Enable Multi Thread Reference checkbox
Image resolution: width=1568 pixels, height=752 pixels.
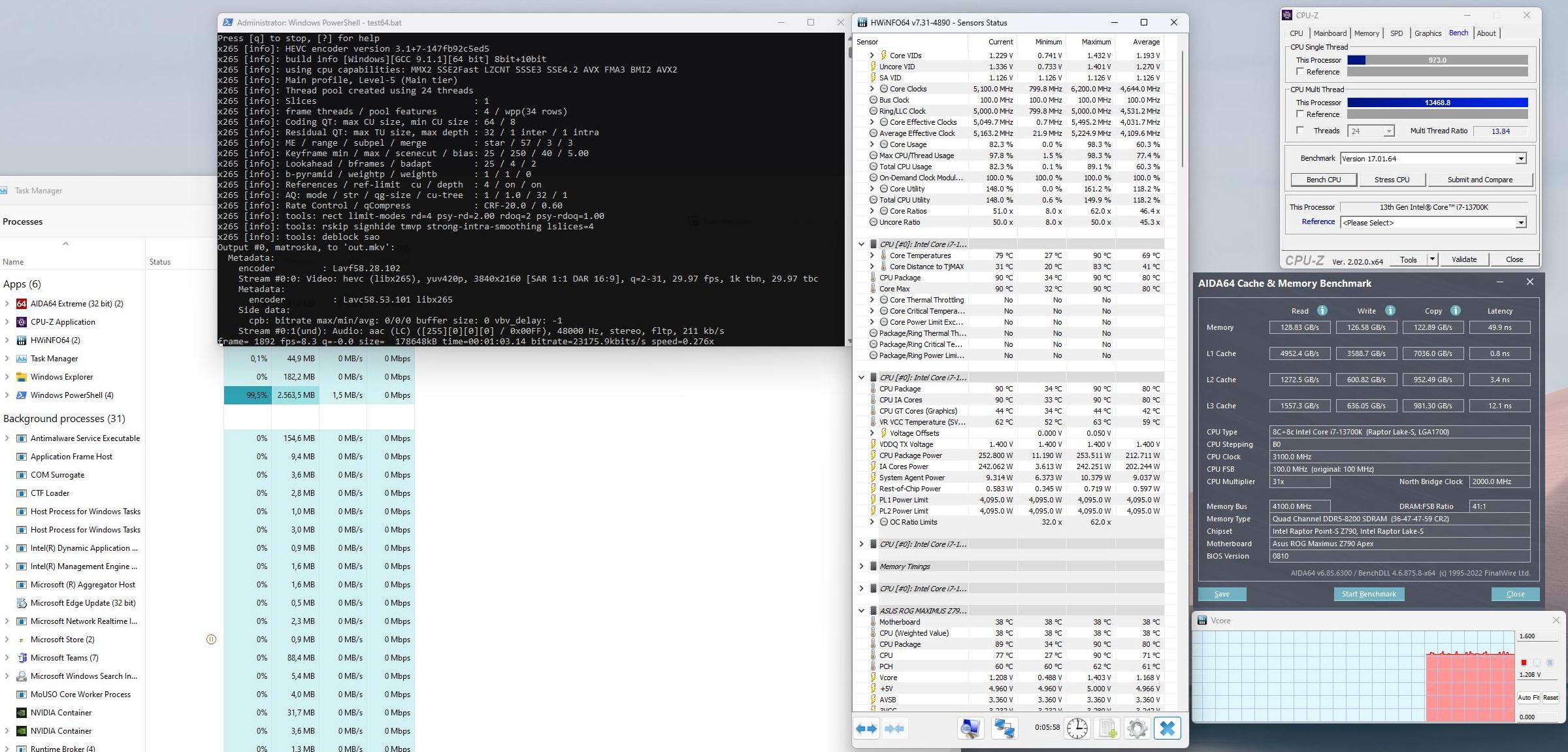click(x=1300, y=114)
